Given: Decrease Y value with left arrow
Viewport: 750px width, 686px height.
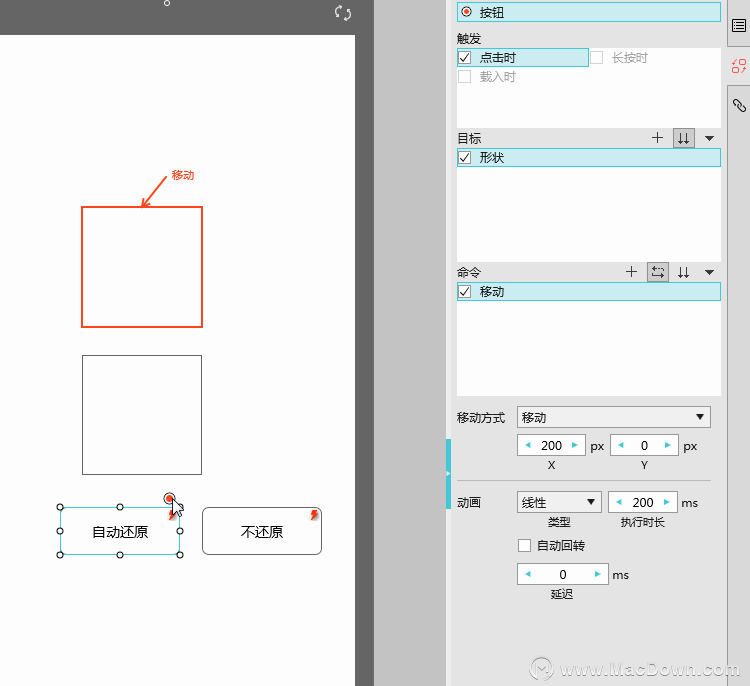Looking at the screenshot, I should pyautogui.click(x=620, y=445).
